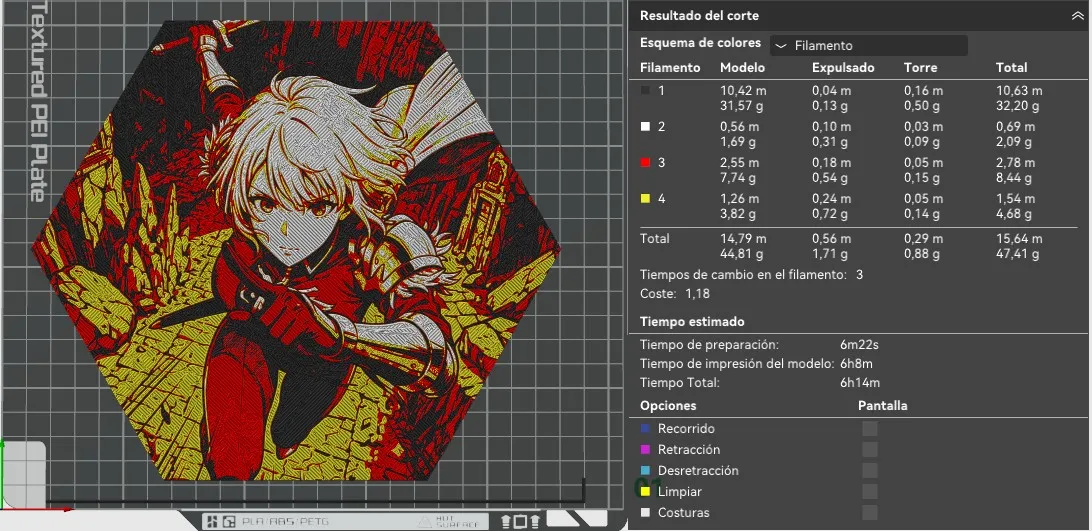
Task: Toggle the Desretracción display checkbox
Action: click(870, 470)
